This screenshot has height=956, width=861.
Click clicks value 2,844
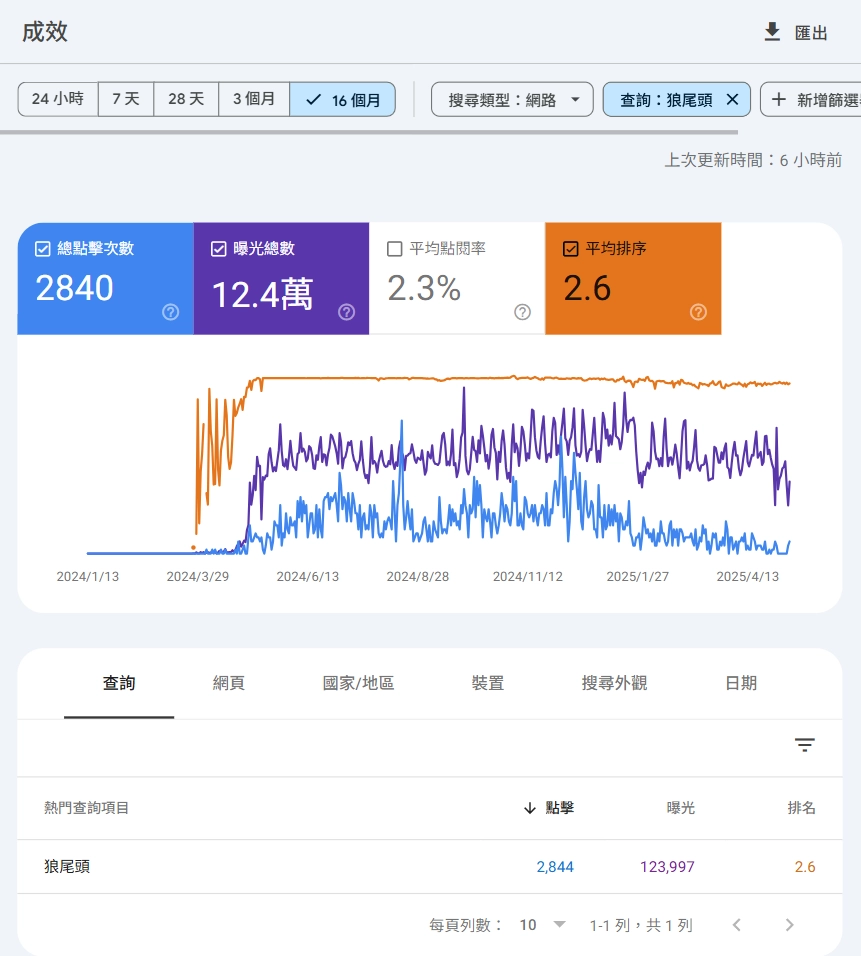(x=555, y=866)
